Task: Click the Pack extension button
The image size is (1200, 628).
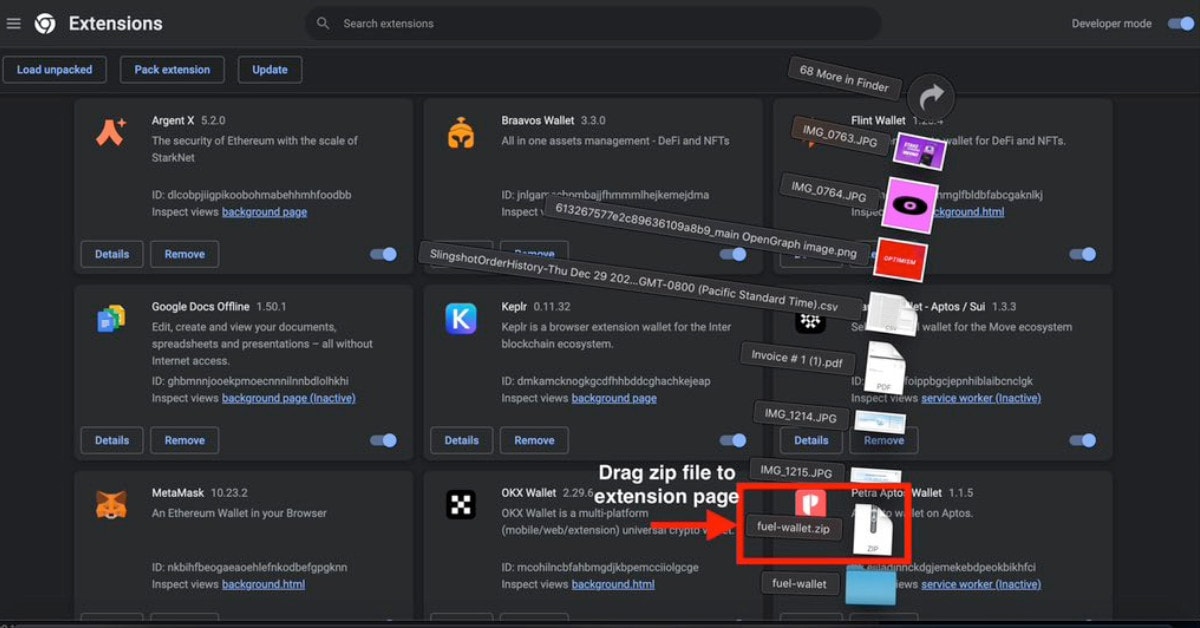Action: pos(172,70)
